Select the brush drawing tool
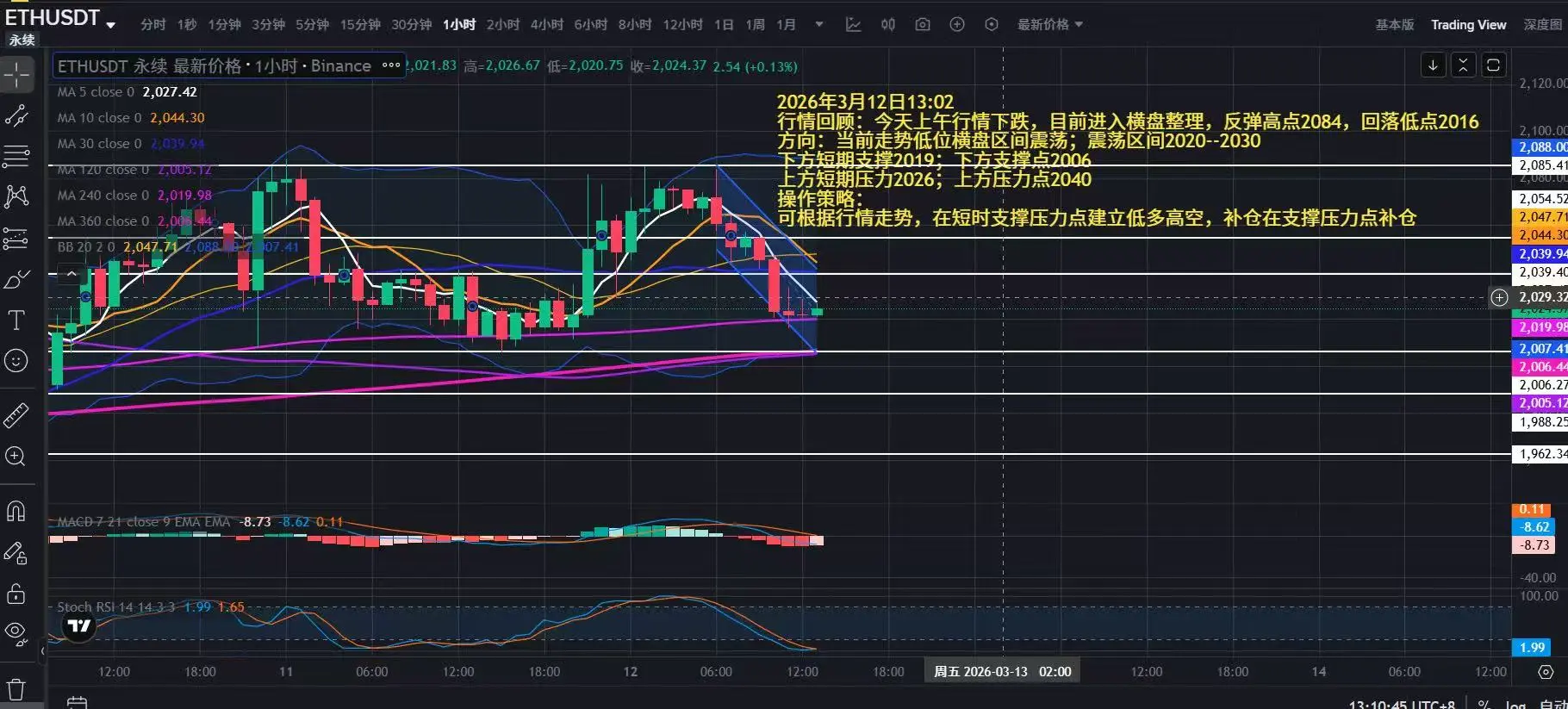Viewport: 1568px width, 709px height. pyautogui.click(x=16, y=279)
